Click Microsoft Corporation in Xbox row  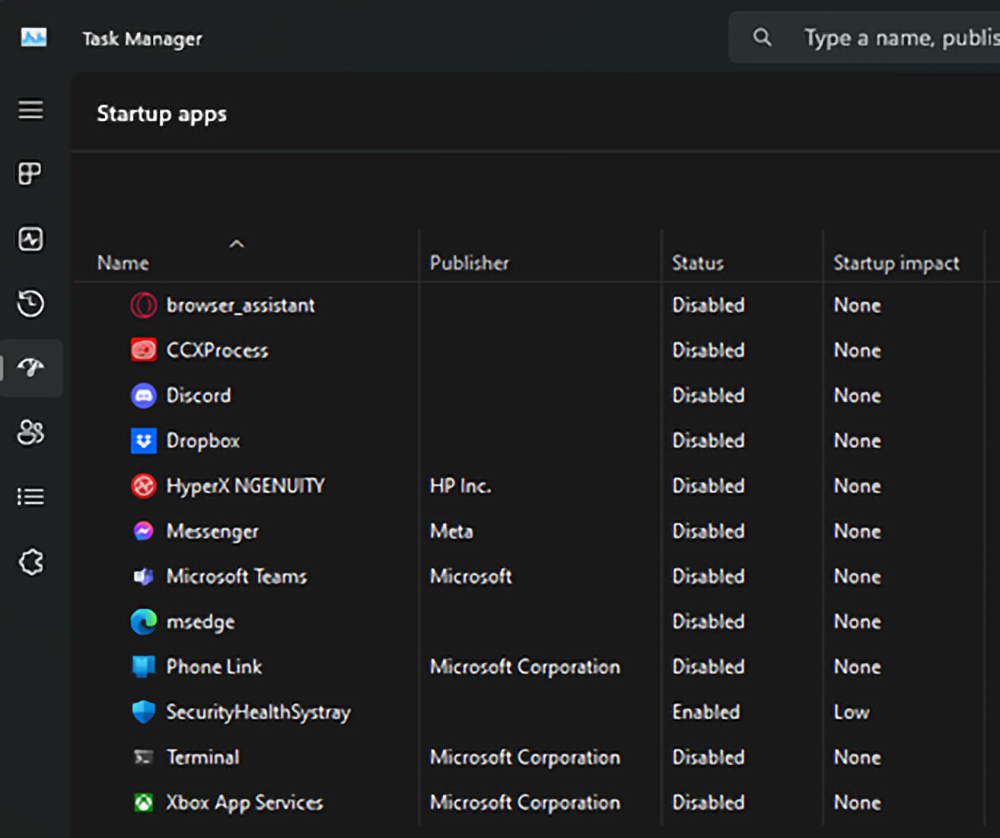coord(525,802)
